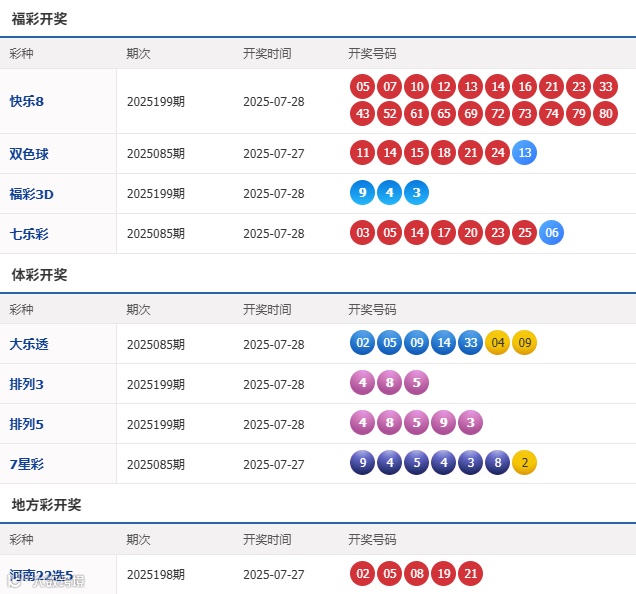Click date 2025-07-27 in 7星彩 row

pyautogui.click(x=274, y=464)
